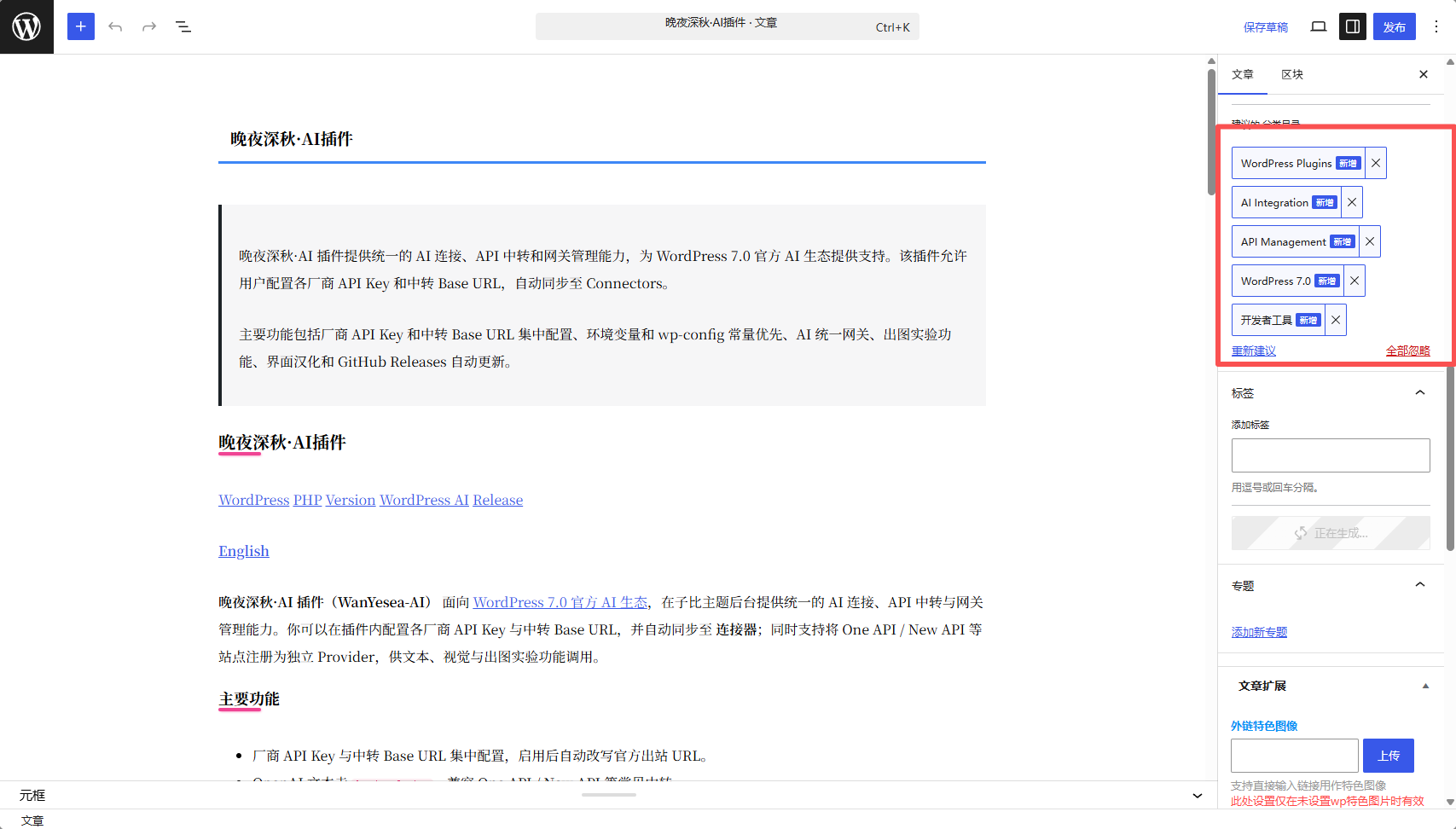Screen dimensions: 1456x829
Task: Switch to the 区块 tab
Action: coord(1292,74)
